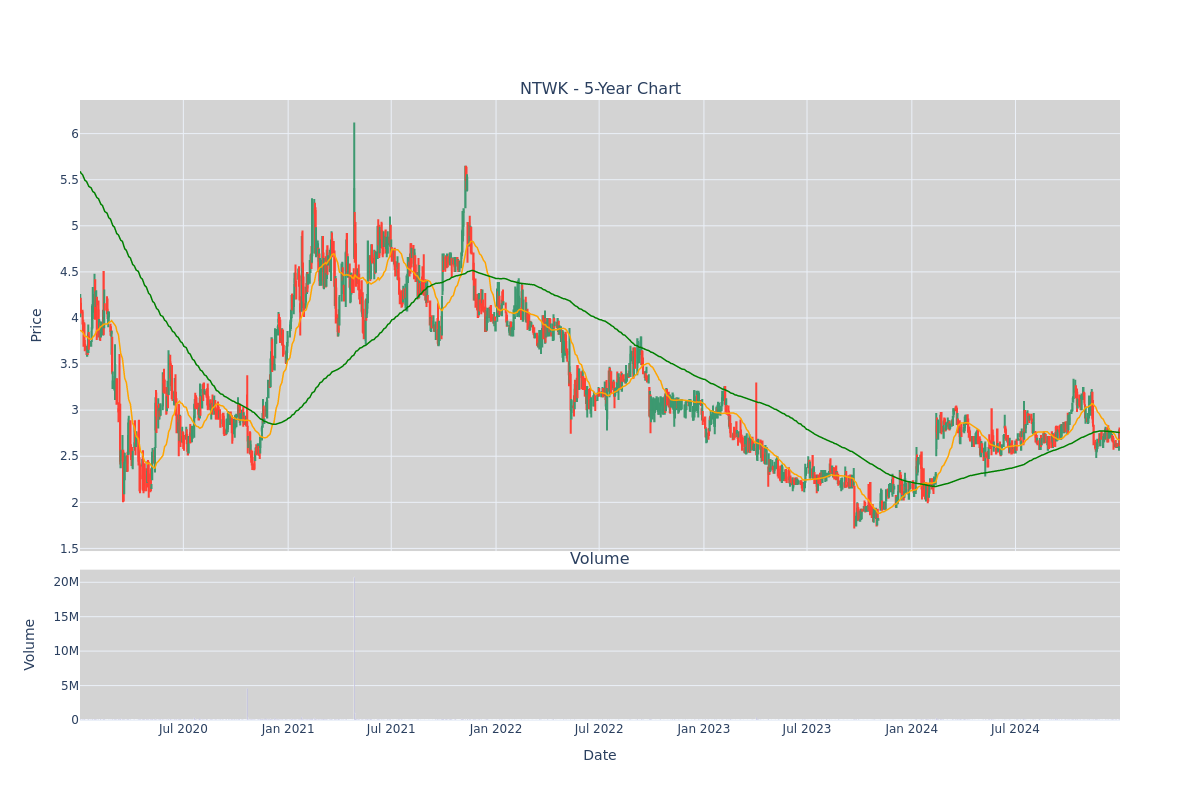
Task: Click the volume tick label '20M'
Action: 66,582
